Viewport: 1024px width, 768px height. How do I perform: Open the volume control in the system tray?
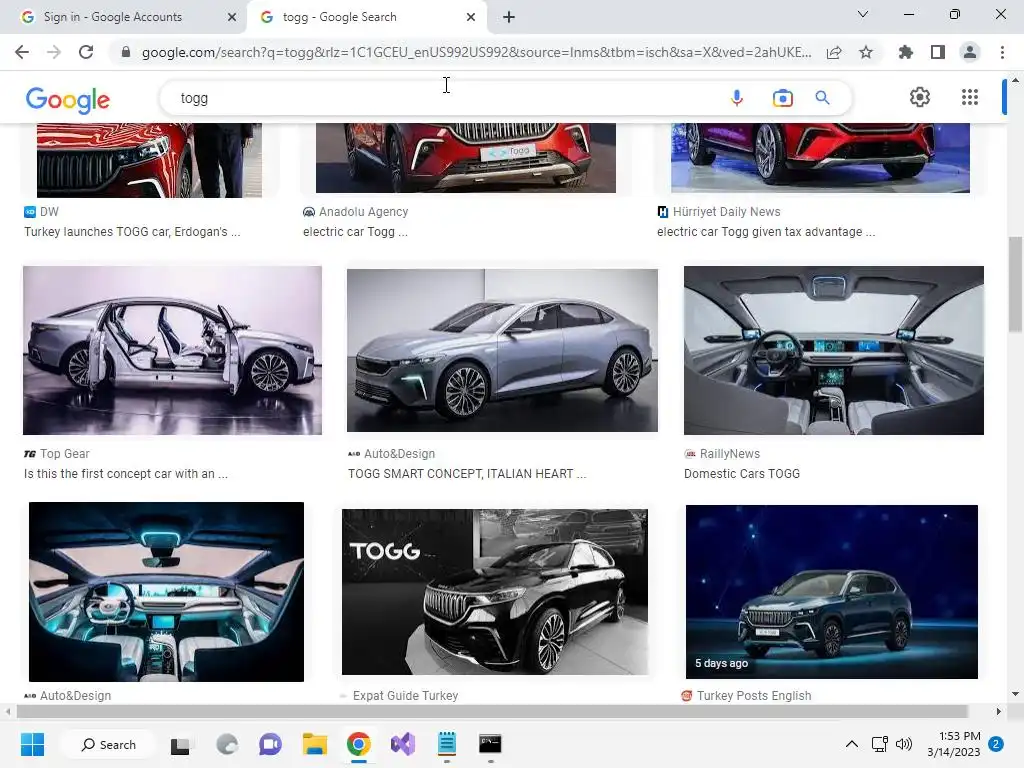(x=904, y=744)
